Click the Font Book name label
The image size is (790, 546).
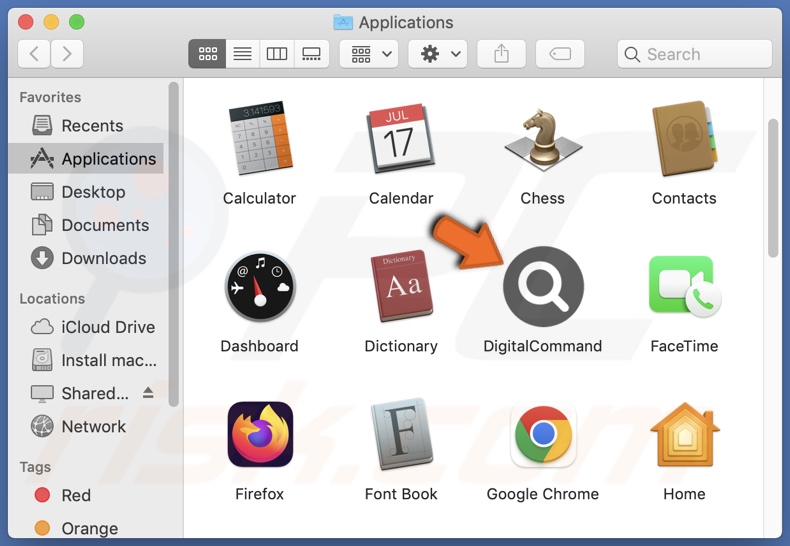pos(401,494)
